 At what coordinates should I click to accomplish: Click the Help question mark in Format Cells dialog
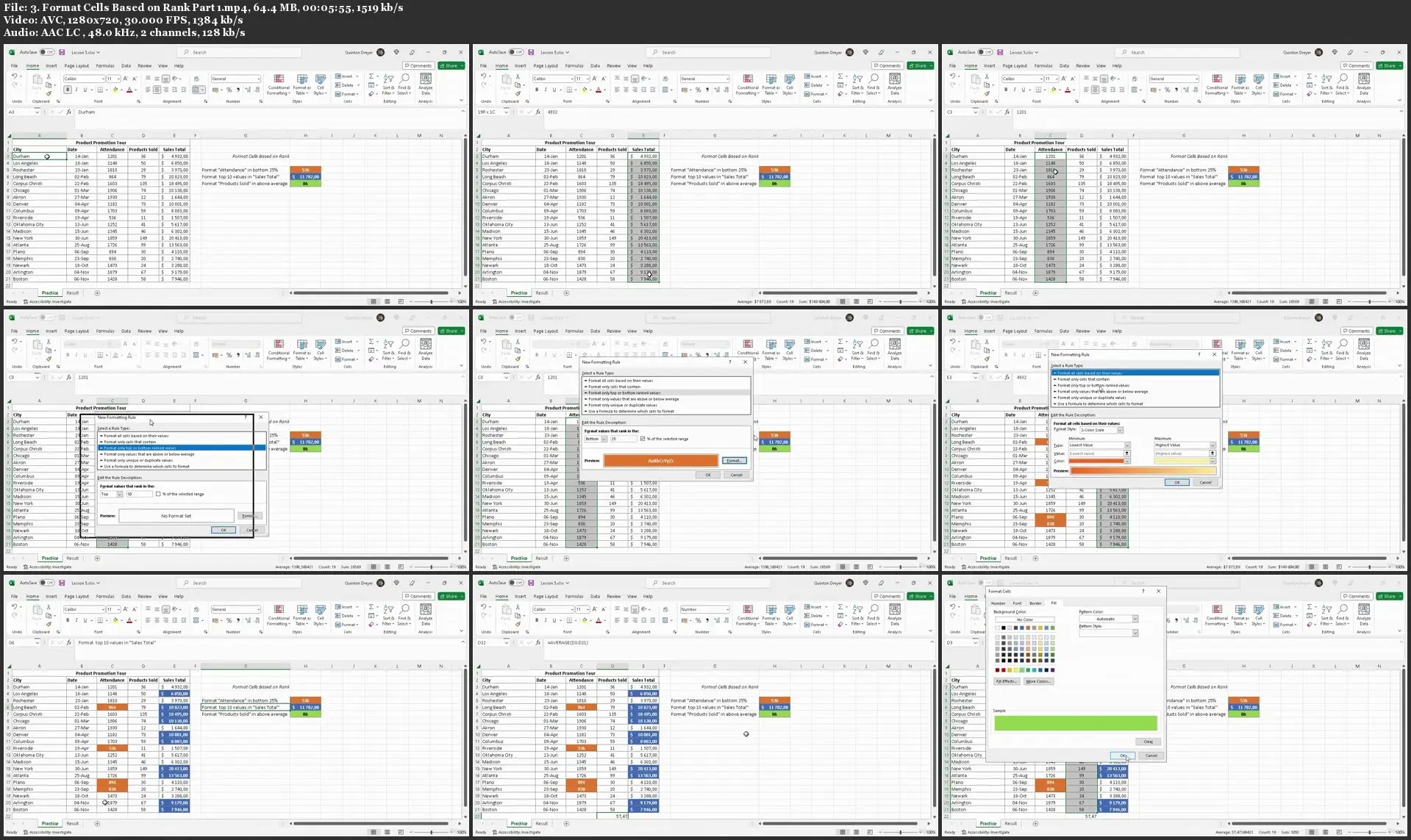(x=1143, y=591)
